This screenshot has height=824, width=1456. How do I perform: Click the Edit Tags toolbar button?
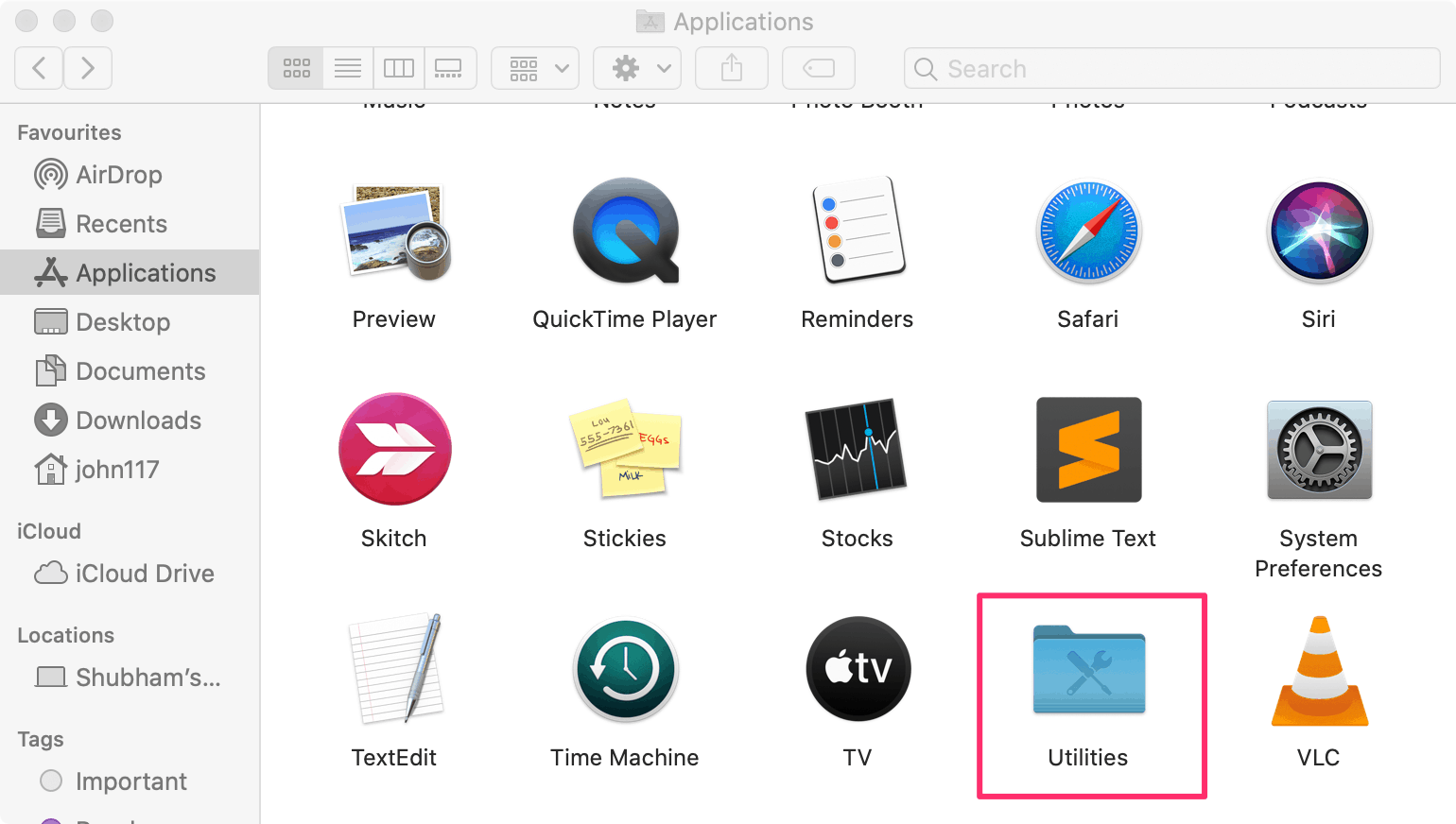click(819, 68)
